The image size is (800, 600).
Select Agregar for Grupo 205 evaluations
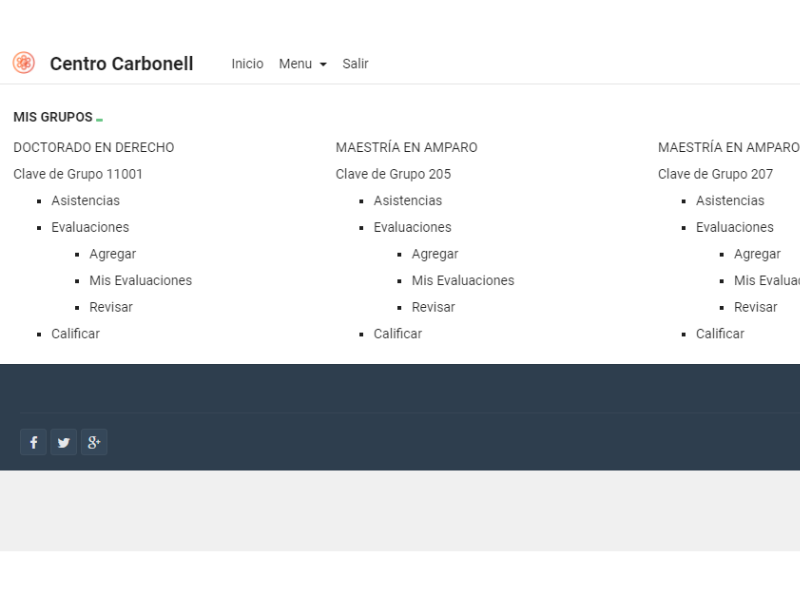click(x=435, y=254)
